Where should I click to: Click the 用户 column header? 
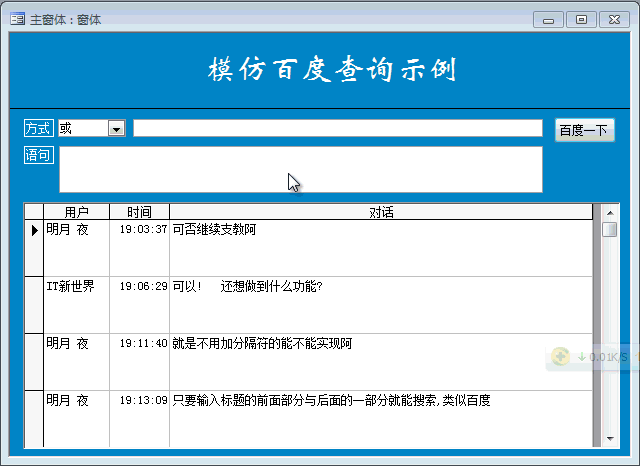click(76, 212)
